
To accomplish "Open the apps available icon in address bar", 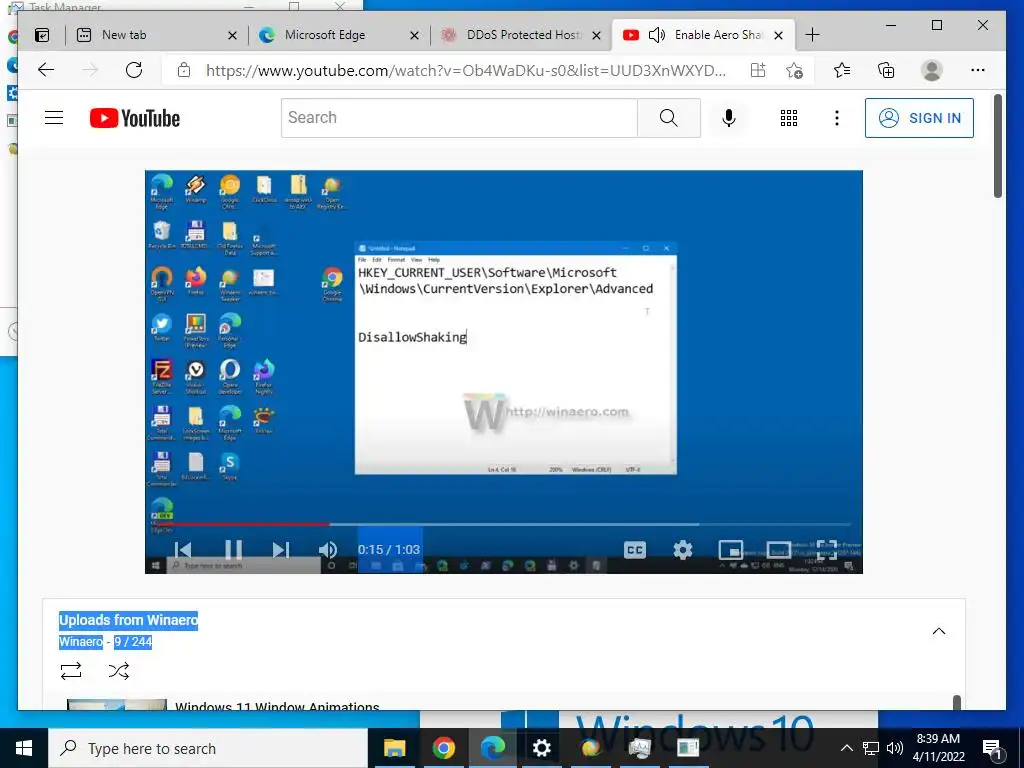I will coord(758,70).
